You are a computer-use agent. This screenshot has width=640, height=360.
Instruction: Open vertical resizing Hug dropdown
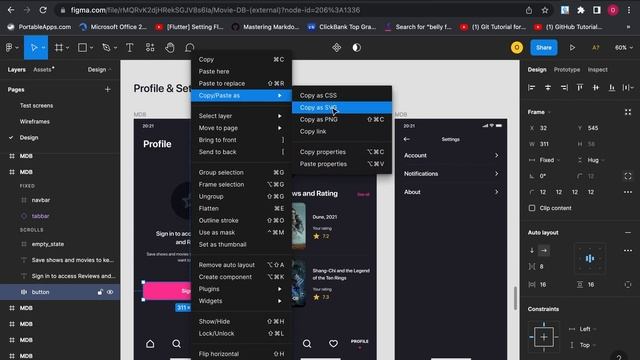tap(596, 160)
